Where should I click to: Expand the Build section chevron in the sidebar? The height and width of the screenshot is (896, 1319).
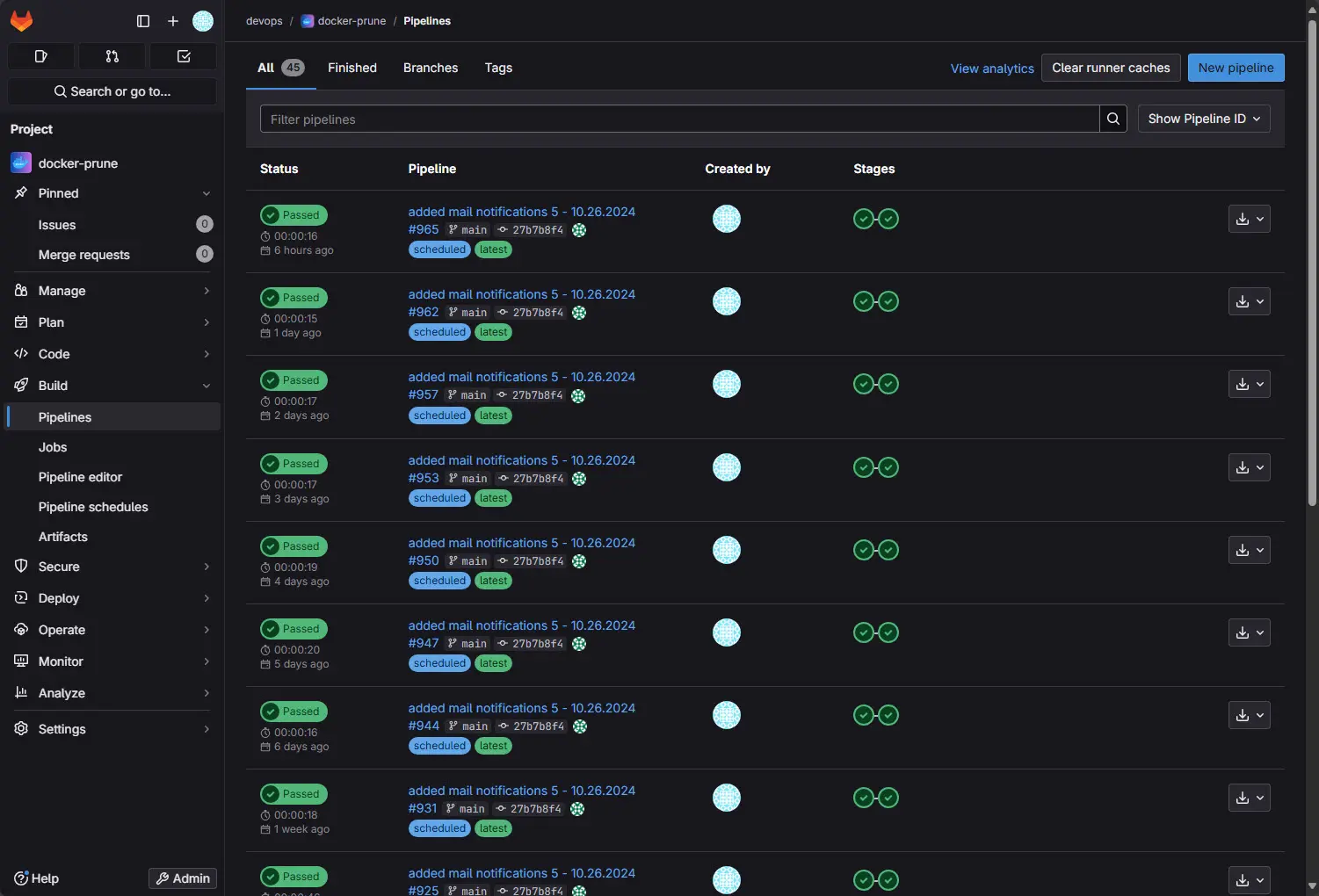point(207,385)
